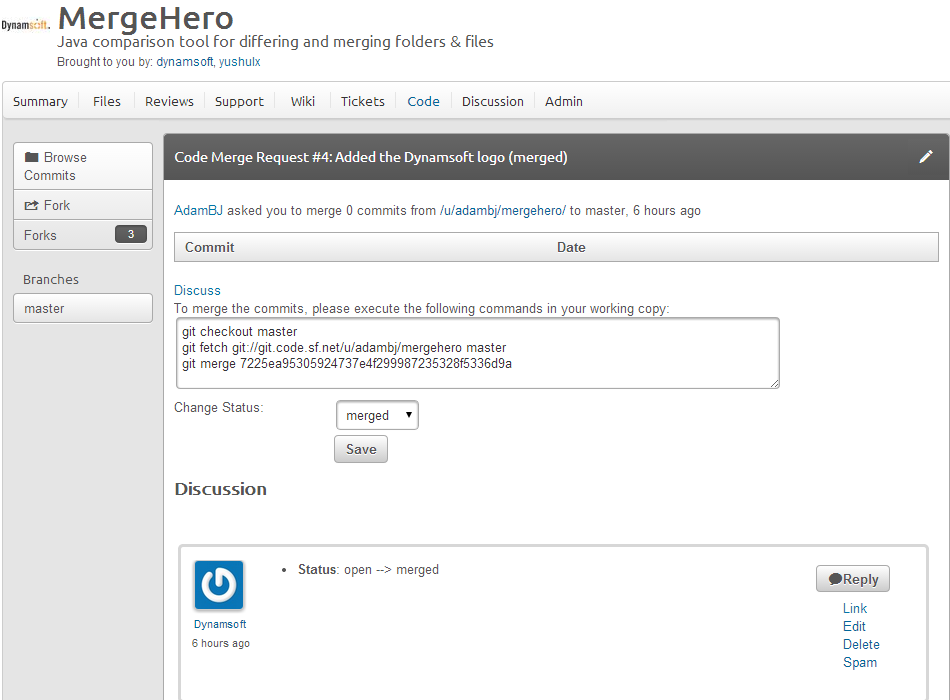Click the Discuss link
This screenshot has height=700, width=950.
point(197,290)
